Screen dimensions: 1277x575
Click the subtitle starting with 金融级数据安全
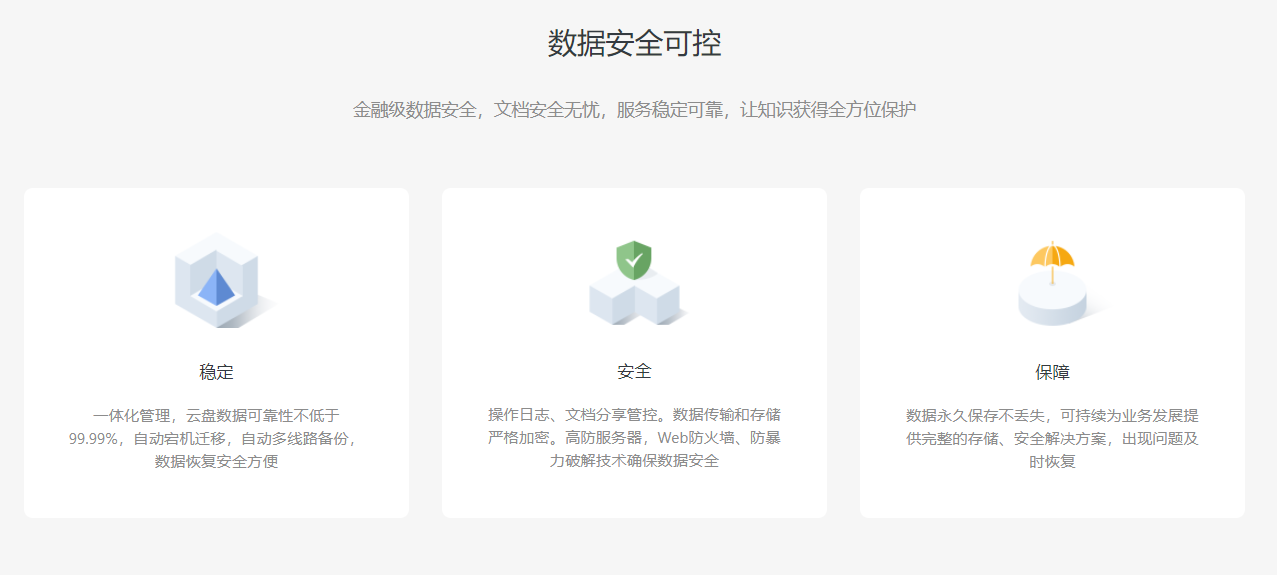click(x=635, y=110)
